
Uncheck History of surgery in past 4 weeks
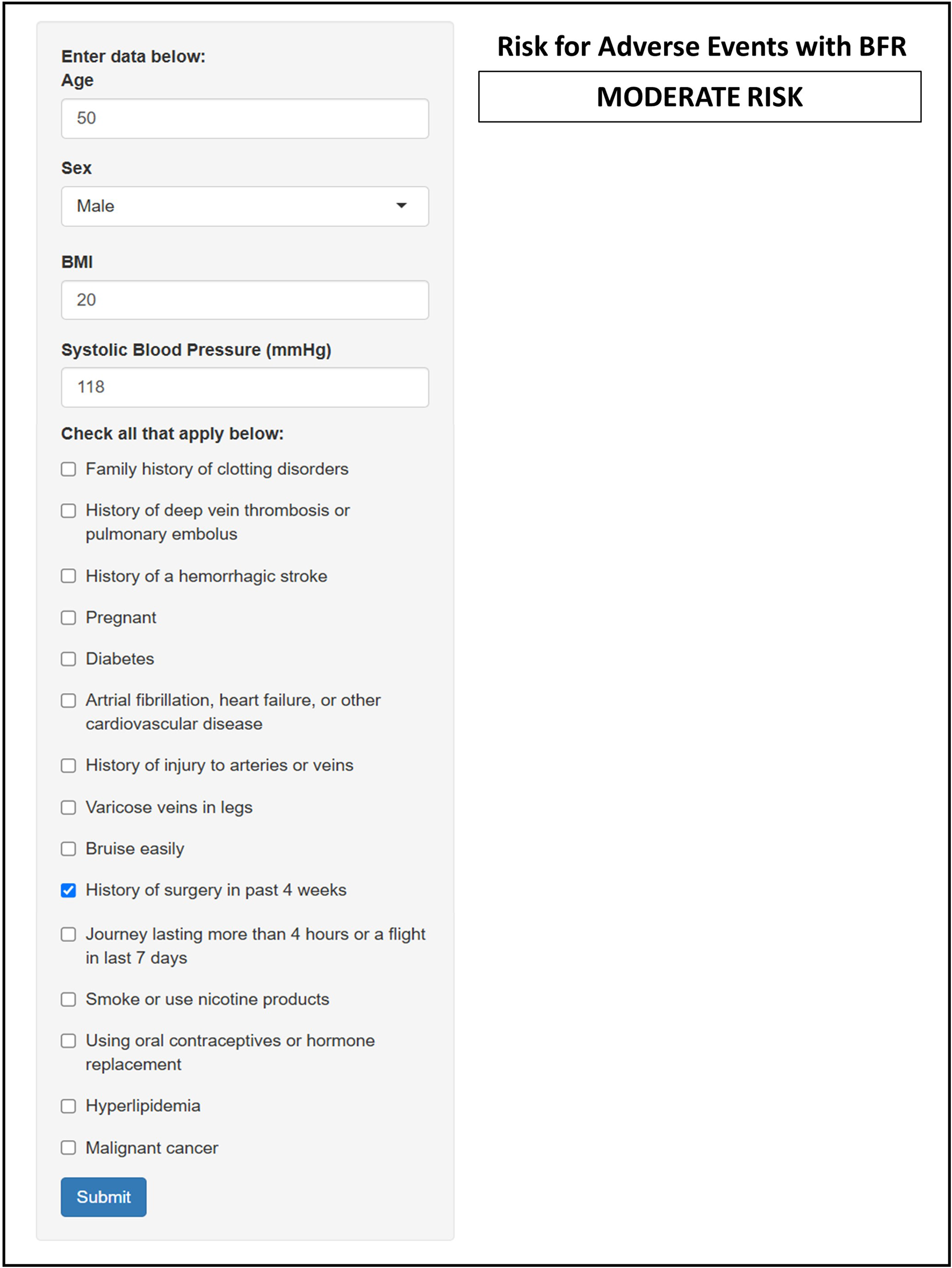69,890
